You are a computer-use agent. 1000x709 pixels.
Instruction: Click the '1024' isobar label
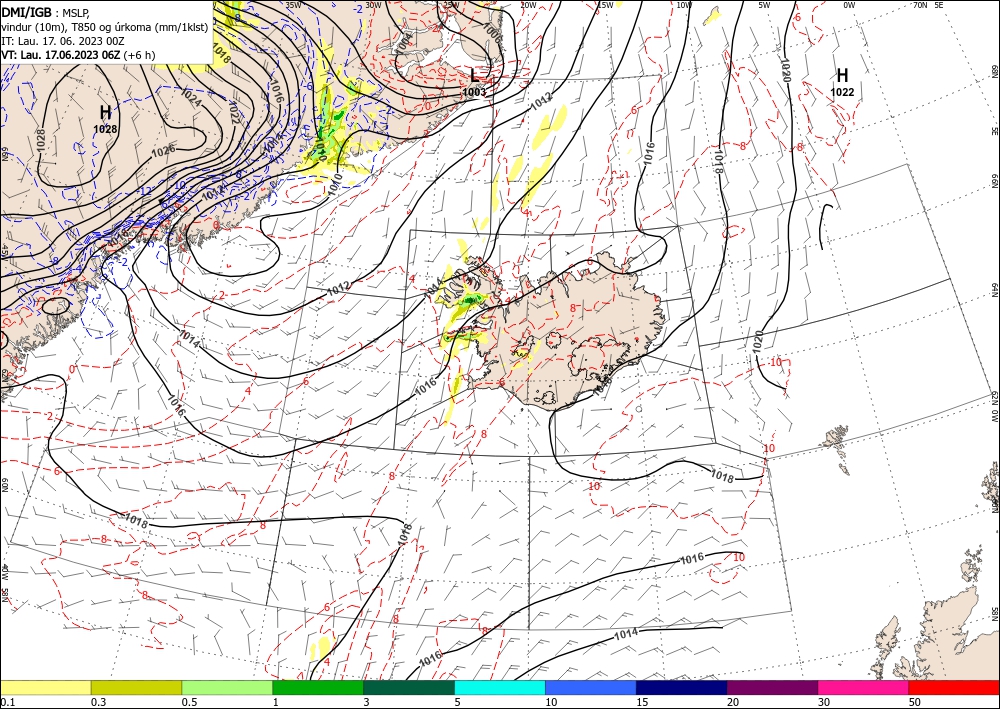(x=192, y=97)
